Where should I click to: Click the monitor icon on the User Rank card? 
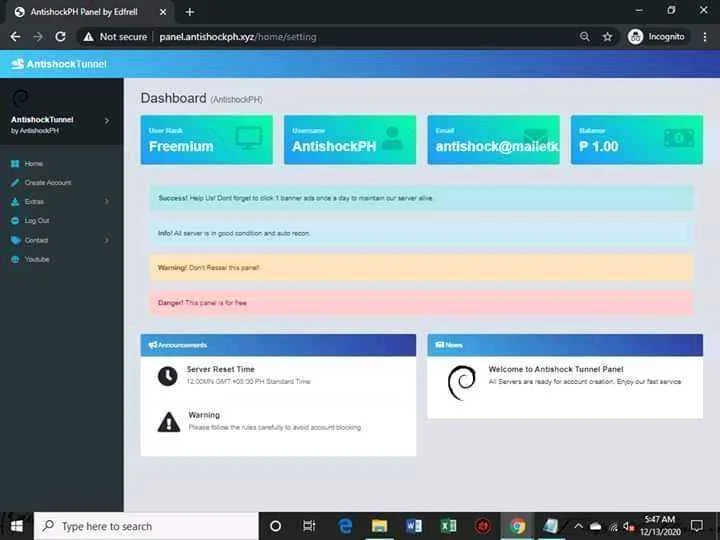[249, 138]
